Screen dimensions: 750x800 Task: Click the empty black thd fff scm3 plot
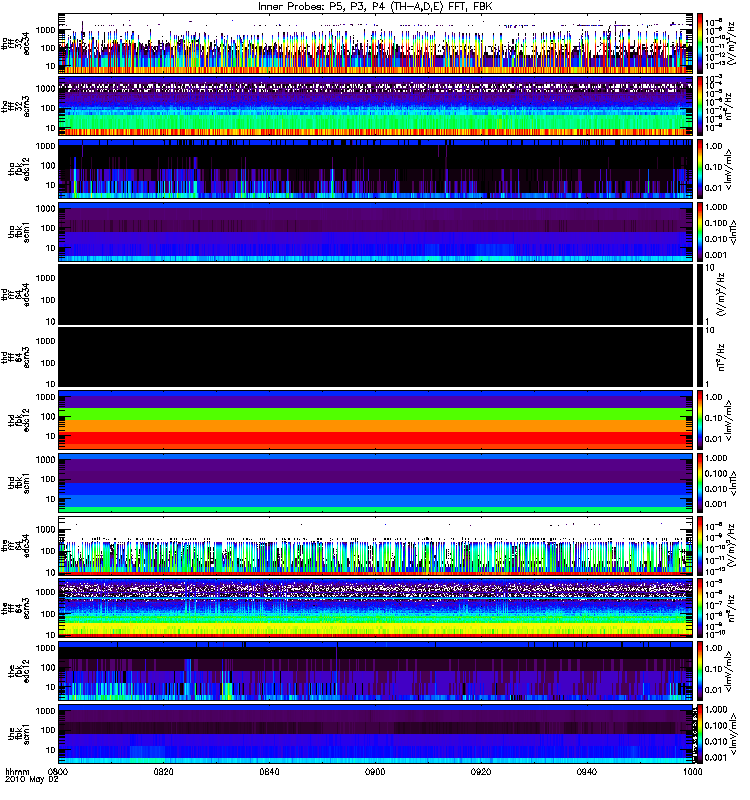click(x=375, y=357)
